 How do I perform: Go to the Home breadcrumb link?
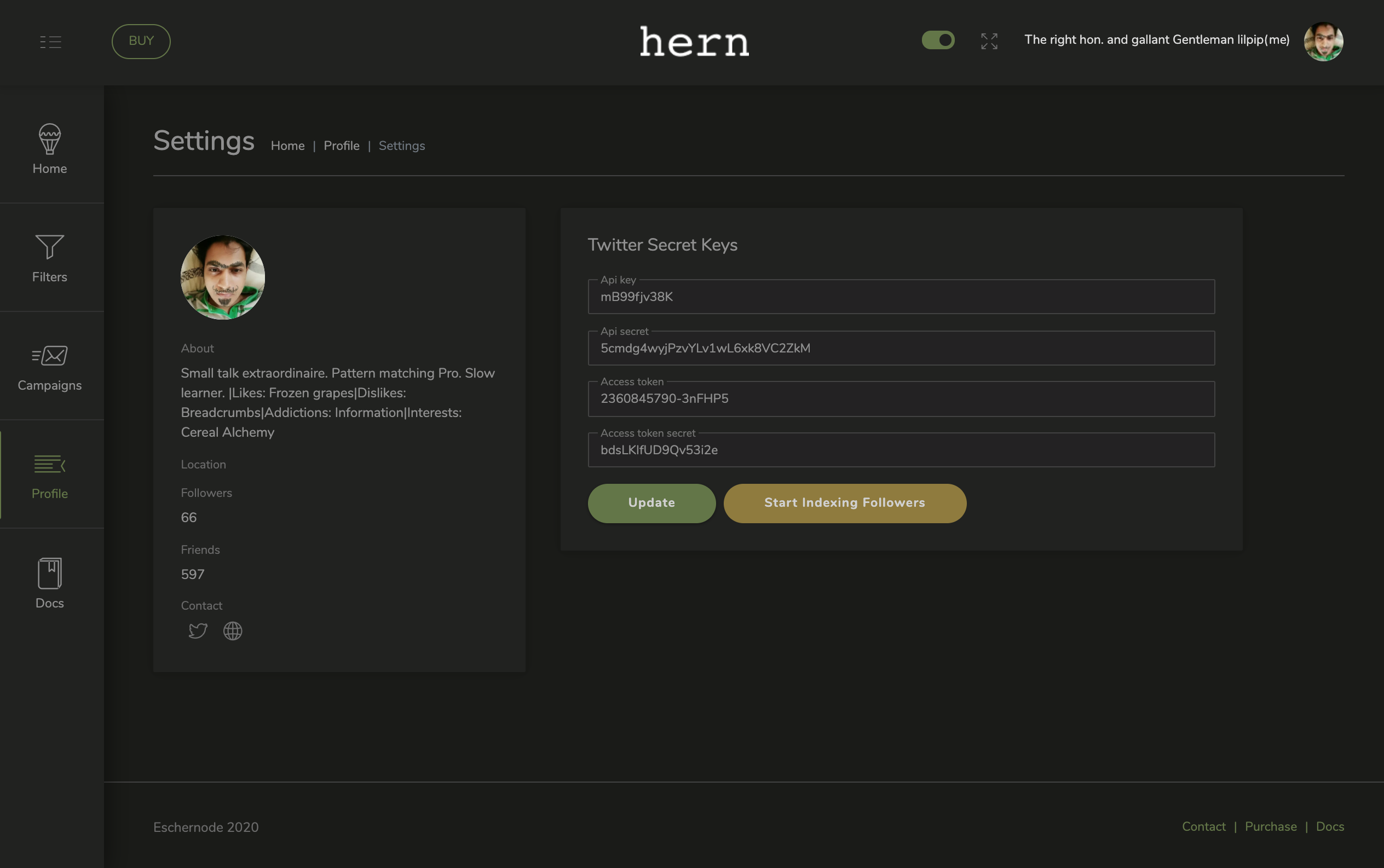[287, 146]
